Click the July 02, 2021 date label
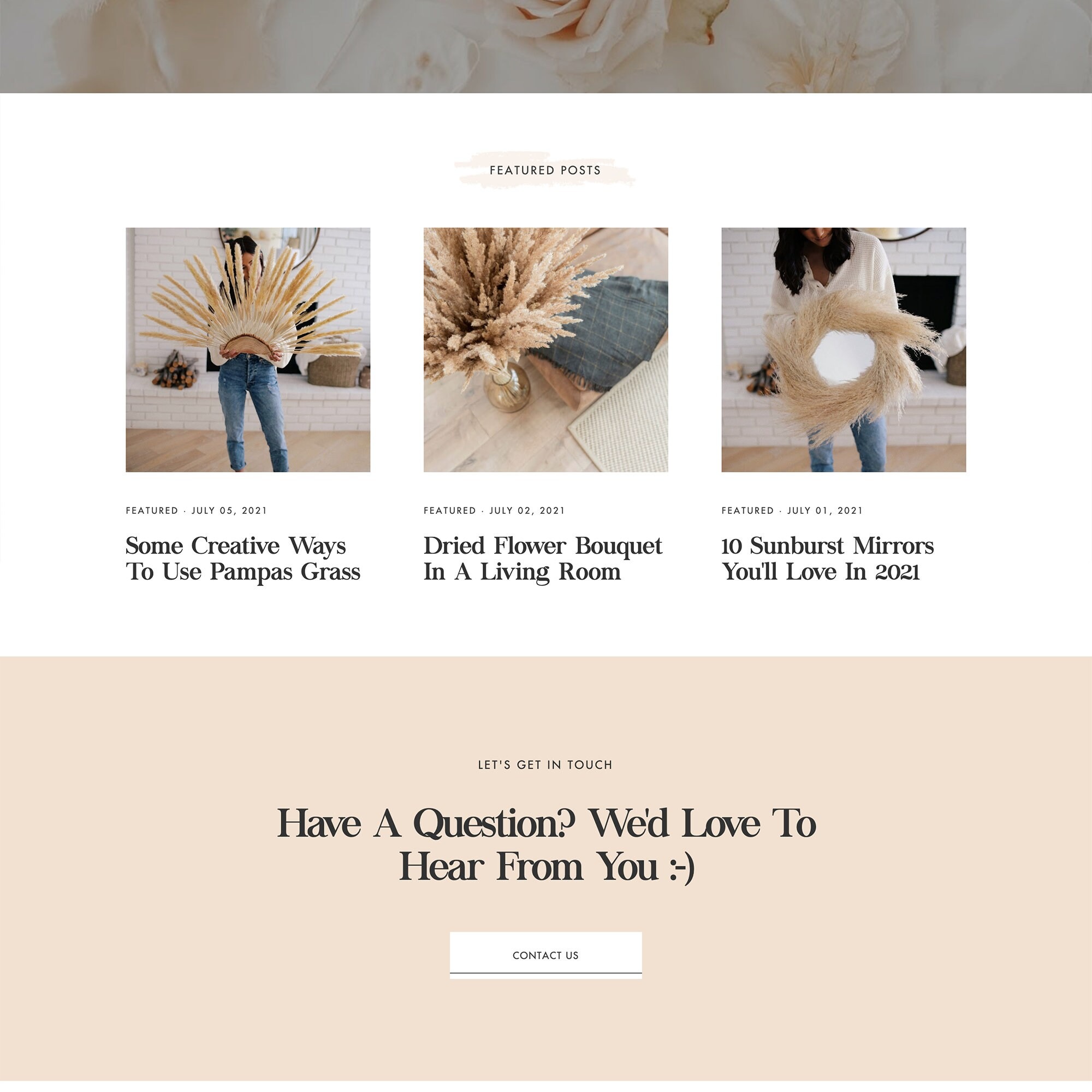The width and height of the screenshot is (1092, 1092). (x=527, y=511)
